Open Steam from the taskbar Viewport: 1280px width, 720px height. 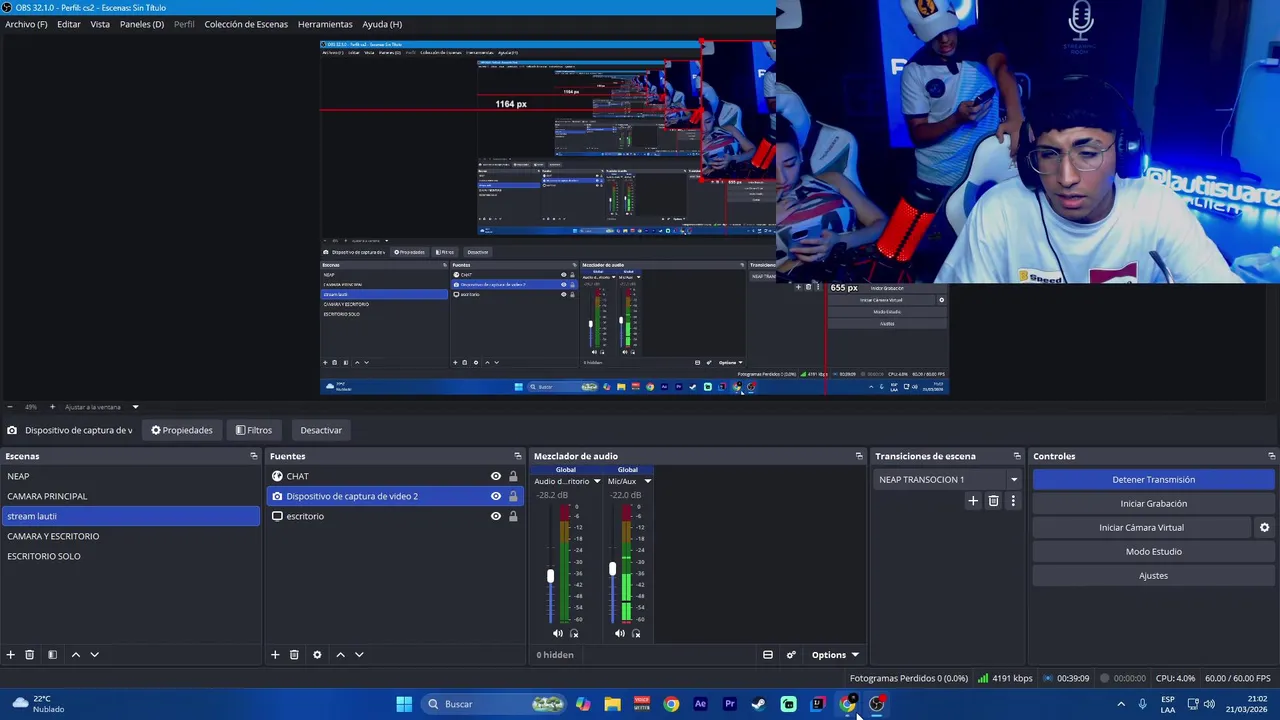coord(759,704)
